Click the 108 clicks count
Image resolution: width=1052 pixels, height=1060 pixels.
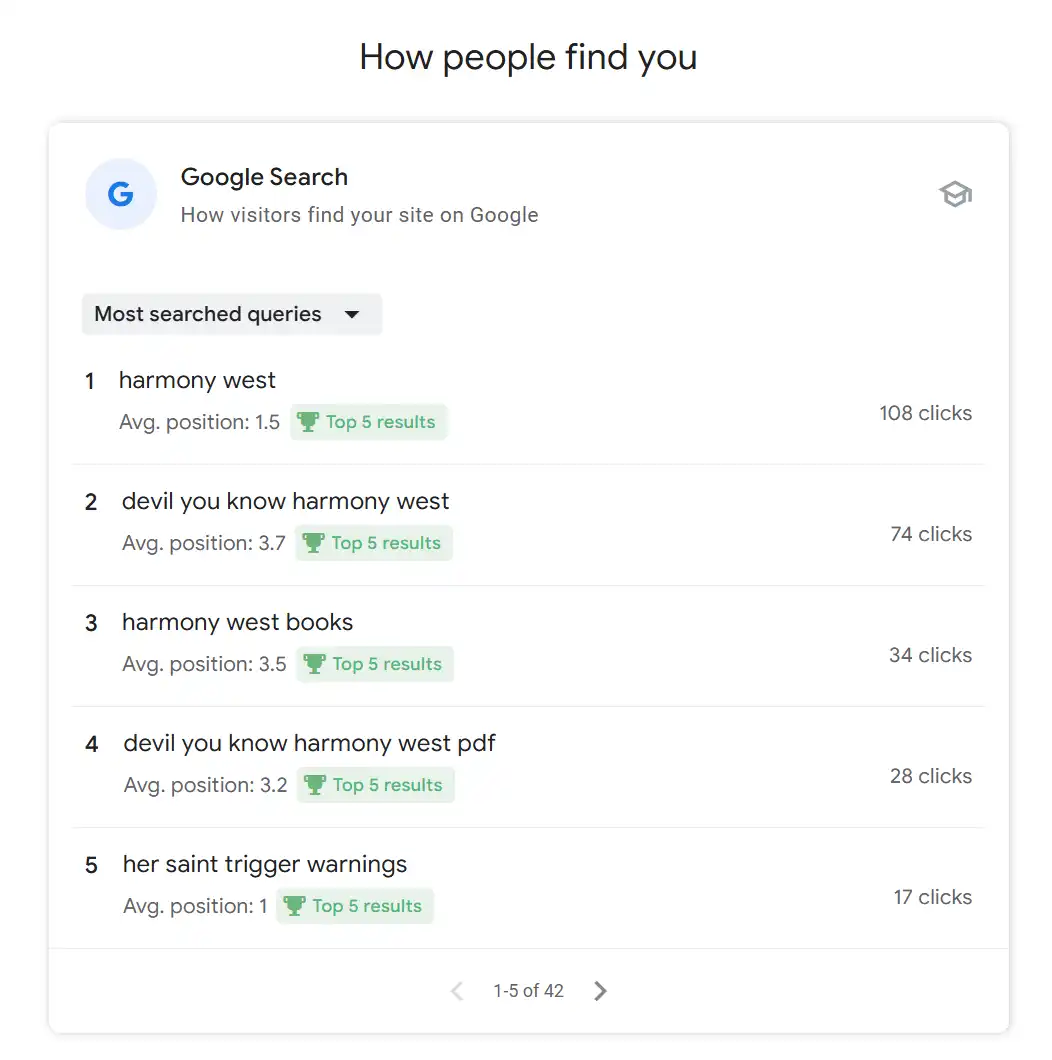coord(925,413)
